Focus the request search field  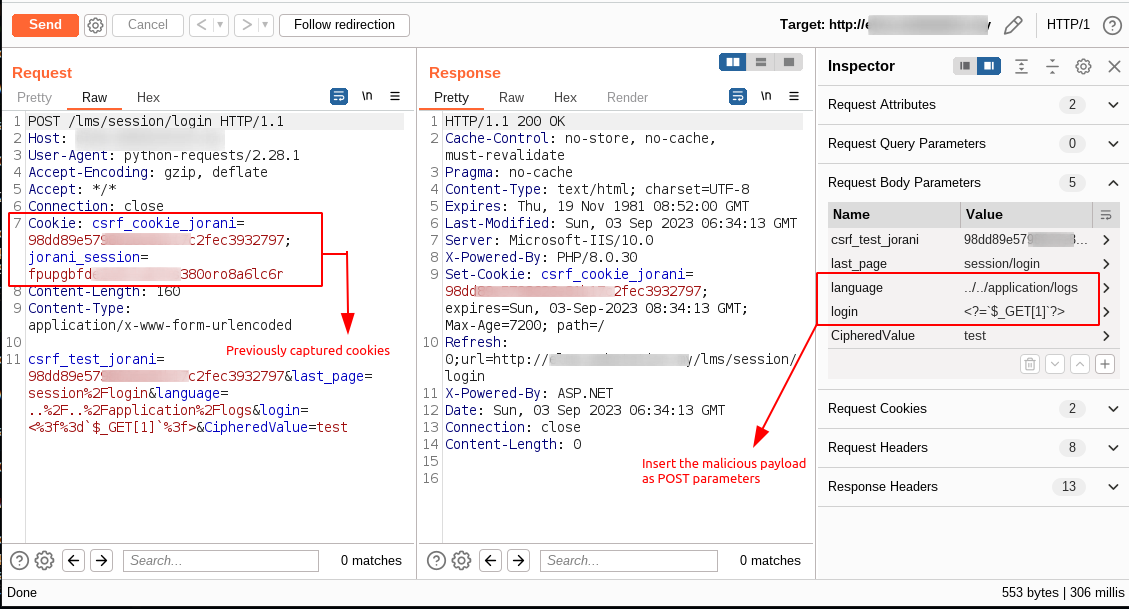point(220,561)
